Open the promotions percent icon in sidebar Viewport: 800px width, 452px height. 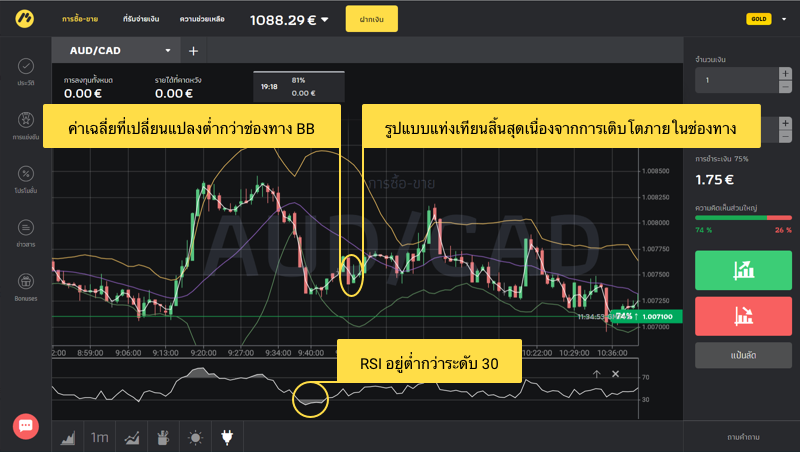coord(25,174)
